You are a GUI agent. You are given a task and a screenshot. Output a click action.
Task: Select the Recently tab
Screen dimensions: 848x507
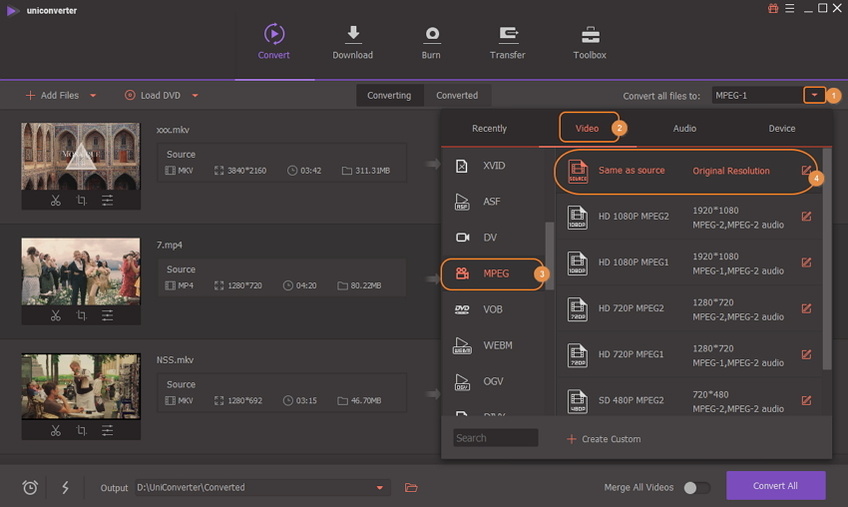click(x=489, y=128)
